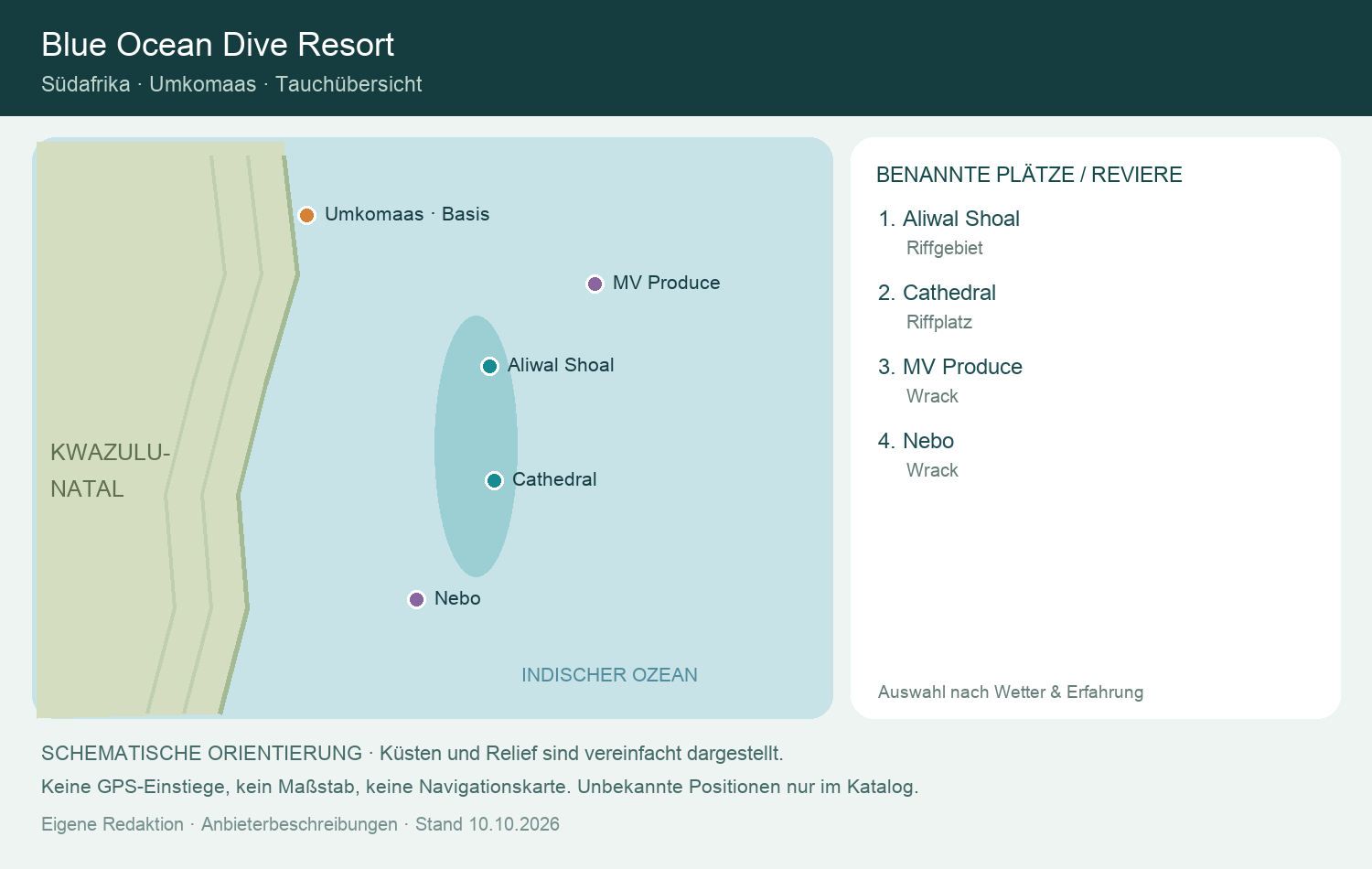Viewport: 1372px width, 869px height.
Task: Click the 'Stand 10.10.2026' footer line
Action: click(x=300, y=824)
